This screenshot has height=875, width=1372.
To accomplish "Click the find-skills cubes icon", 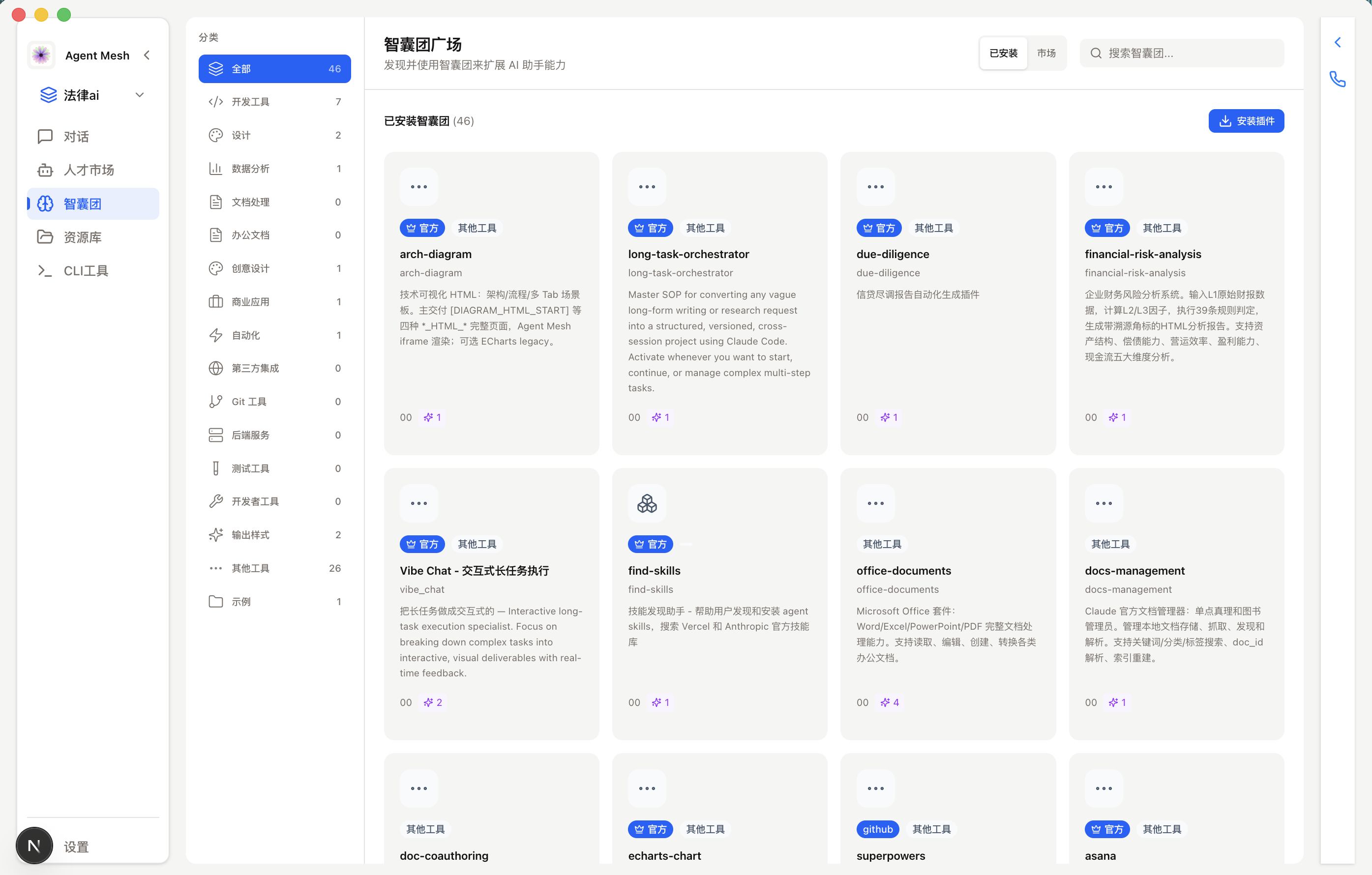I will pyautogui.click(x=647, y=503).
